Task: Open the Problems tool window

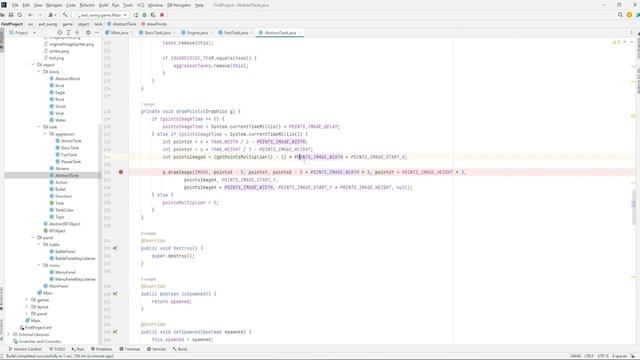Action: point(101,349)
